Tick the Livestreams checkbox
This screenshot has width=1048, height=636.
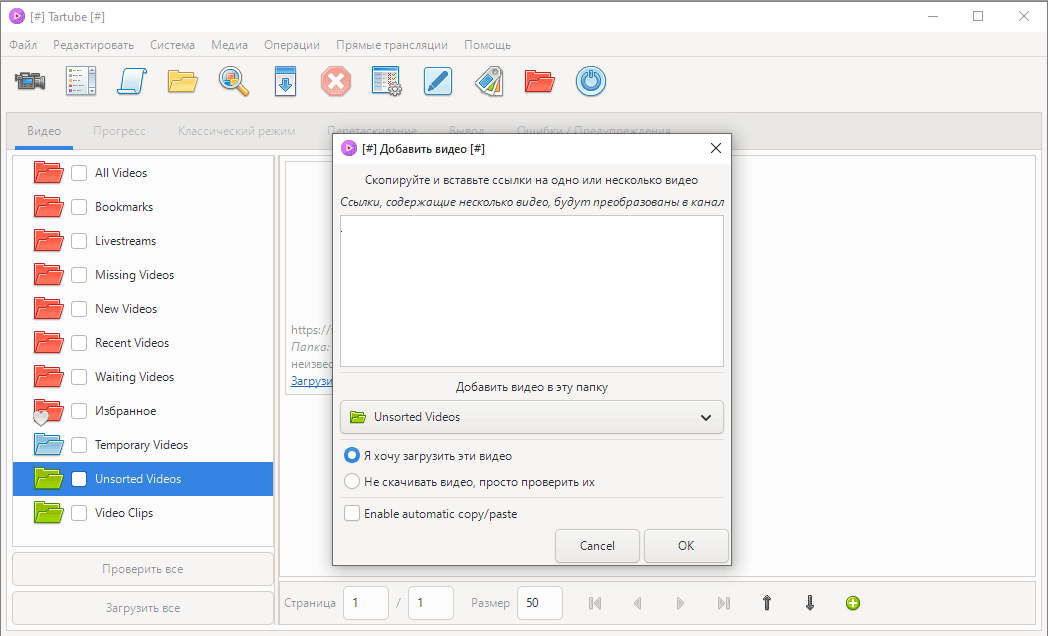coord(79,241)
